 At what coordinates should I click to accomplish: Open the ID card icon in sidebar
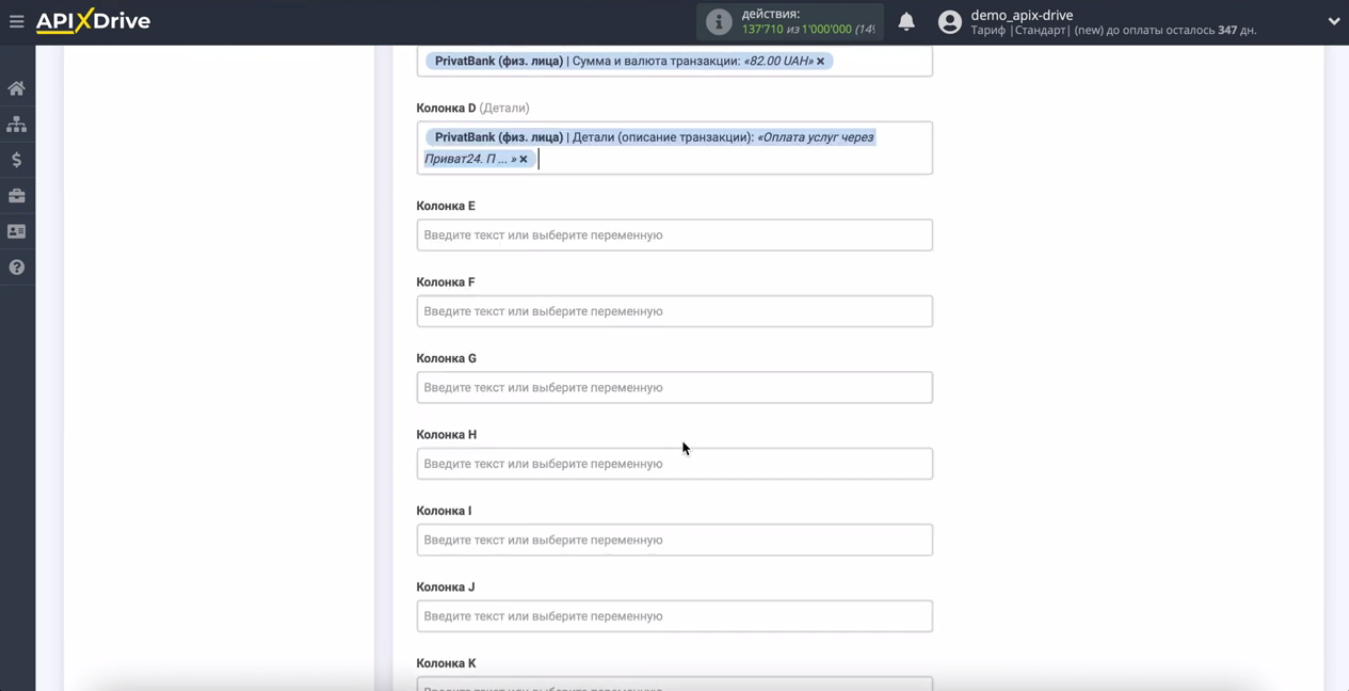click(17, 232)
